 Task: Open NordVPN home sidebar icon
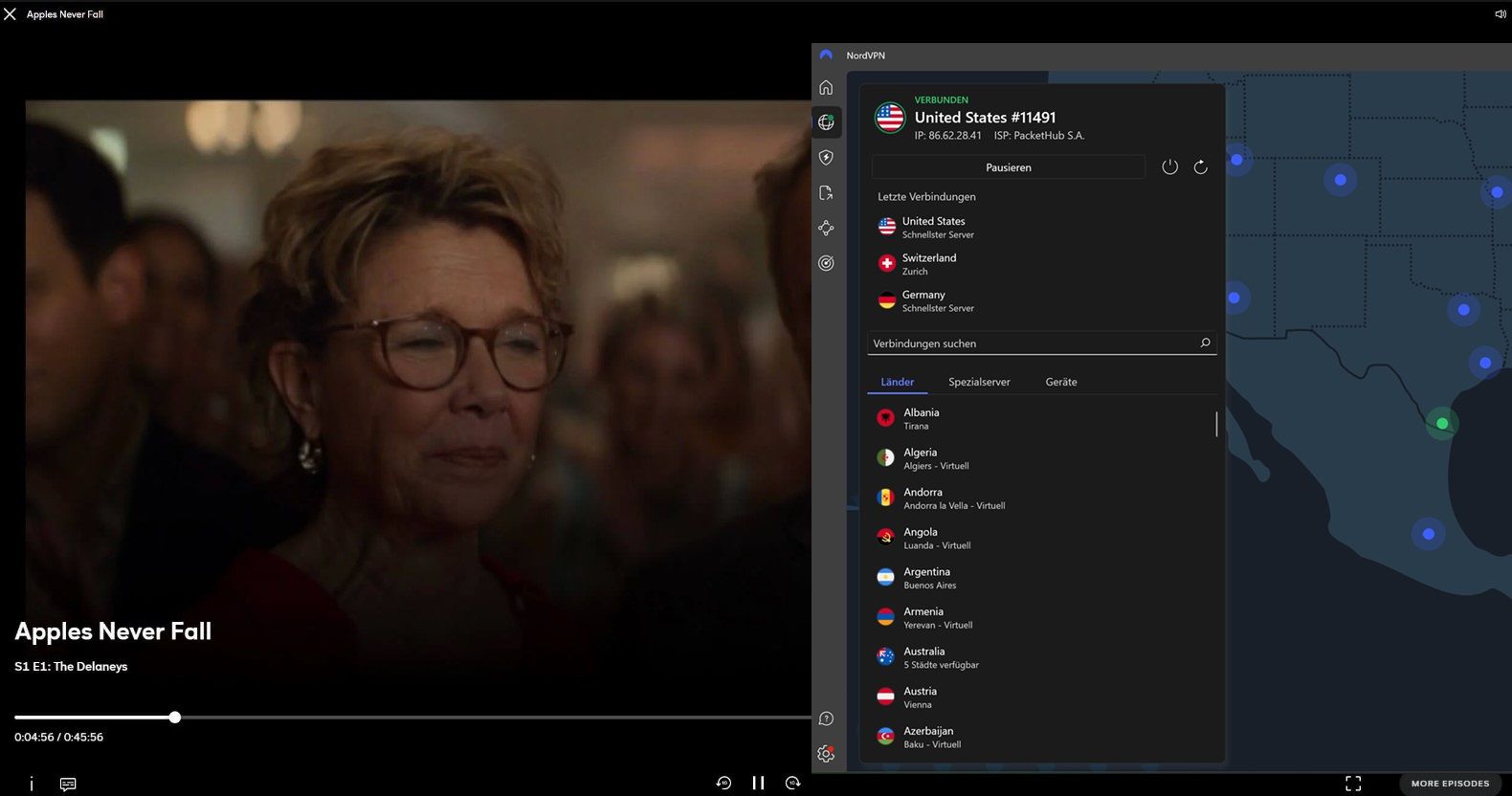(x=826, y=87)
